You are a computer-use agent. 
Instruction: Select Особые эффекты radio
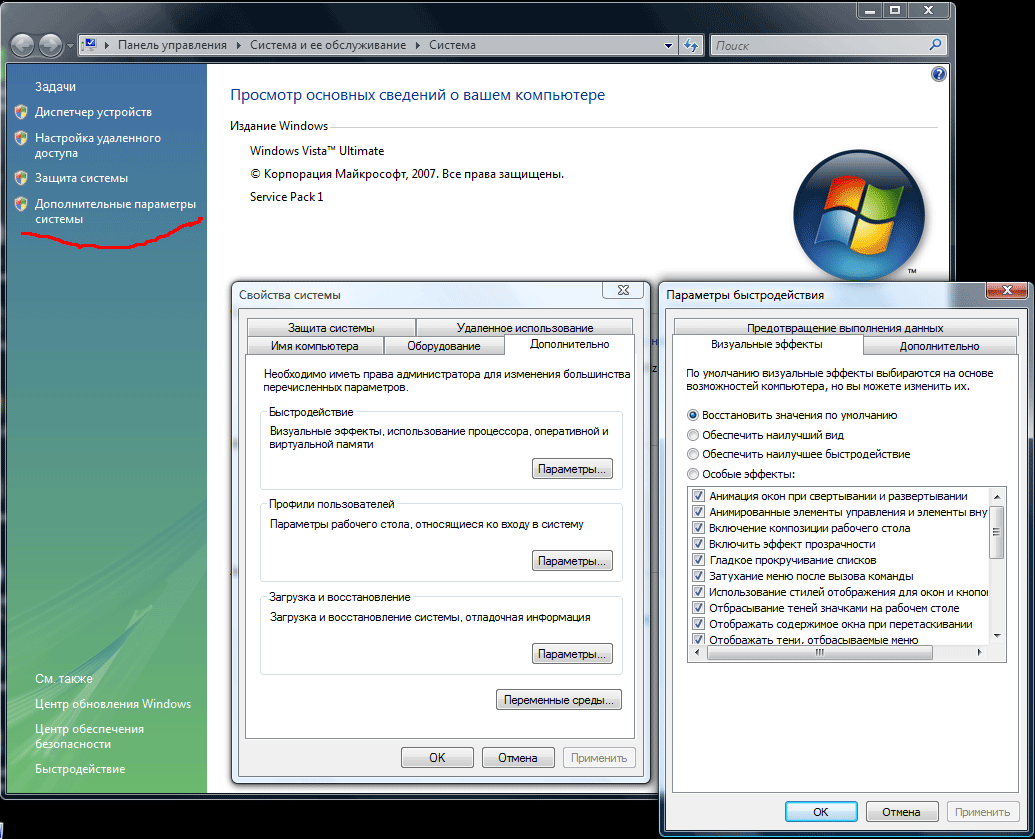pyautogui.click(x=692, y=474)
